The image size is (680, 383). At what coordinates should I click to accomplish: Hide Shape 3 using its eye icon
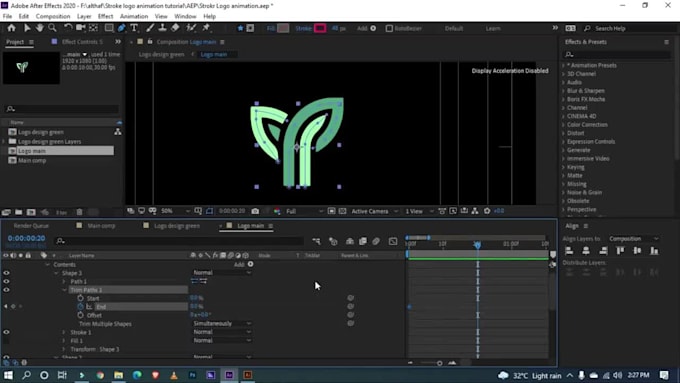(6, 273)
